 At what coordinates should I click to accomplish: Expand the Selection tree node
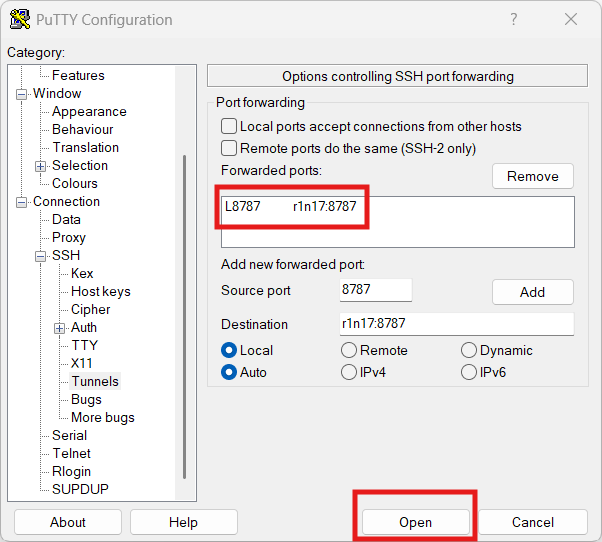click(41, 166)
